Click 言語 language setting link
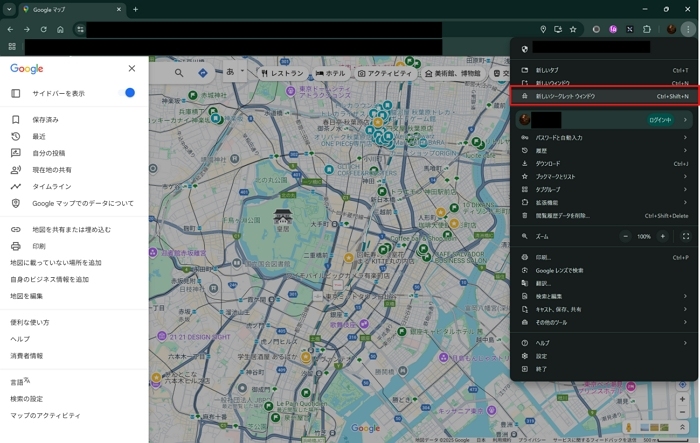The width and height of the screenshot is (700, 443). point(19,382)
